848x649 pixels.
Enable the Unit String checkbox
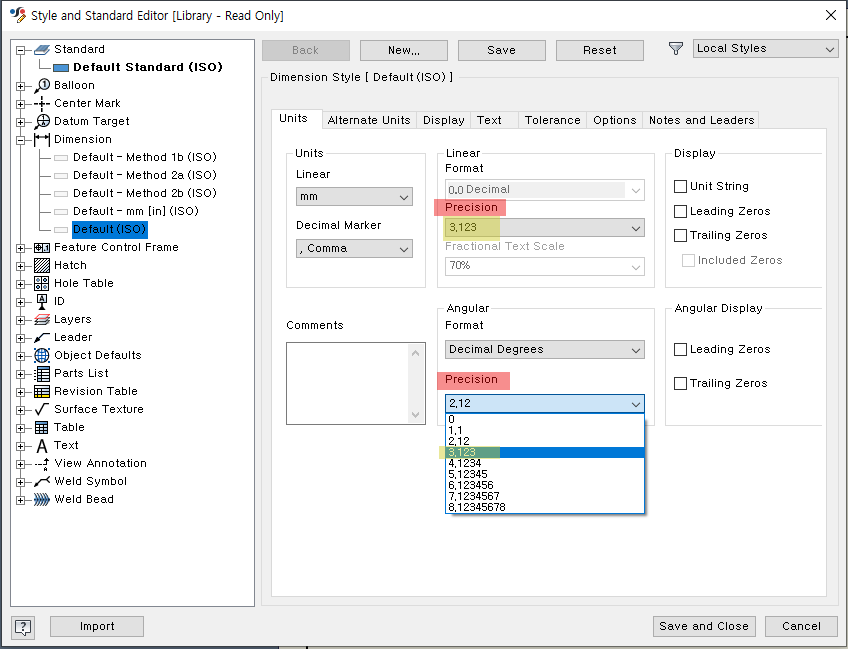point(680,187)
